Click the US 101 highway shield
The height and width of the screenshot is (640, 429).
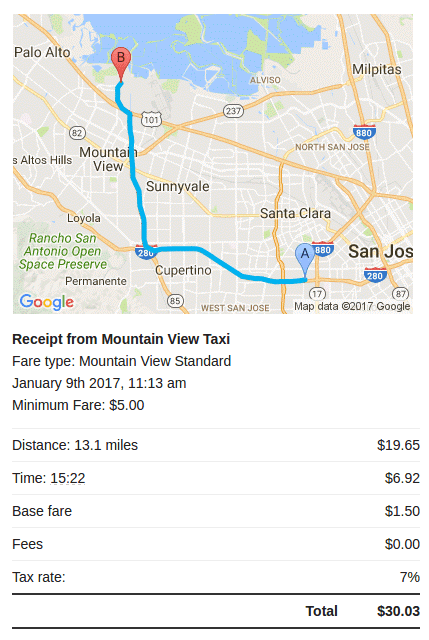(151, 119)
